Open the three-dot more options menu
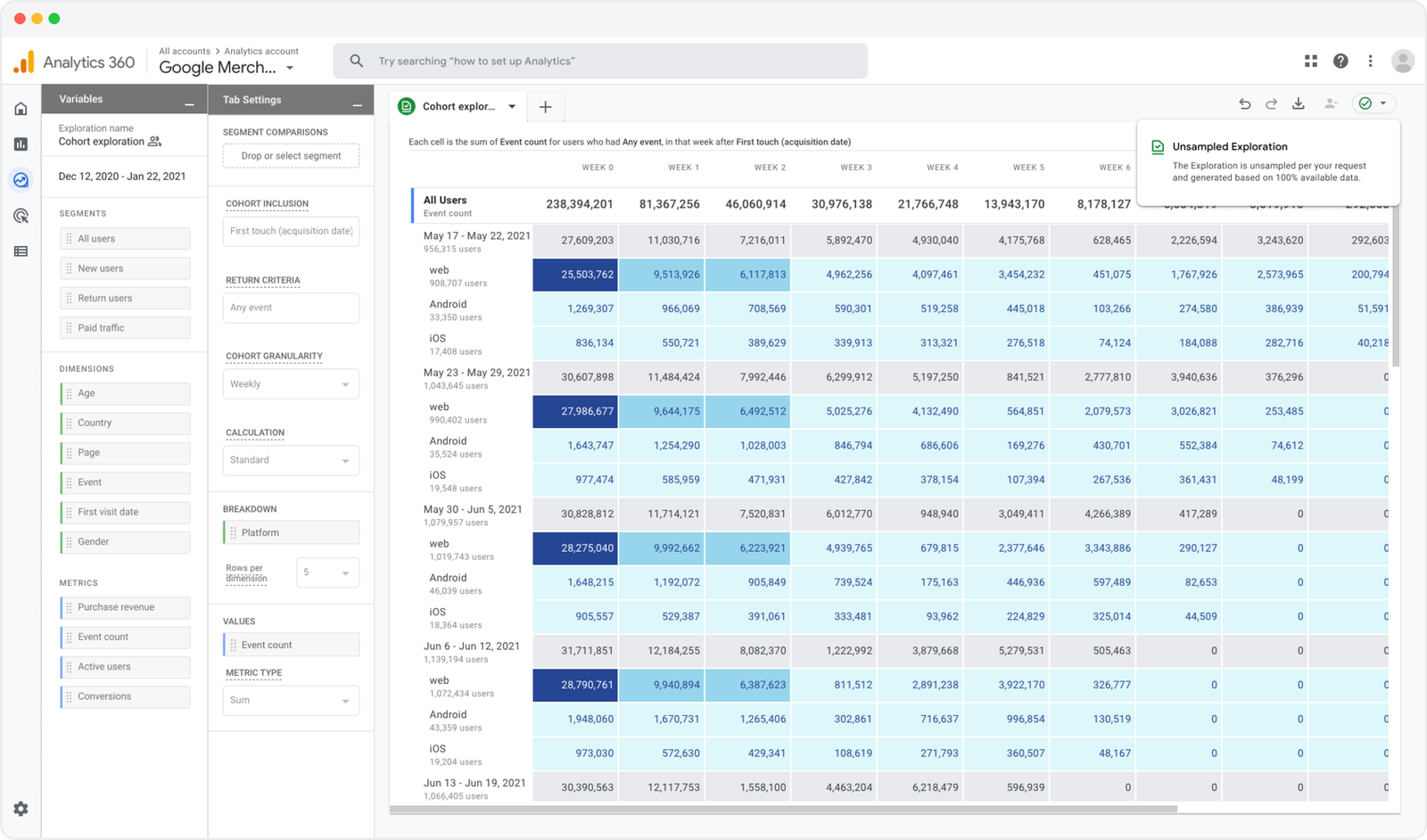 pos(1371,61)
